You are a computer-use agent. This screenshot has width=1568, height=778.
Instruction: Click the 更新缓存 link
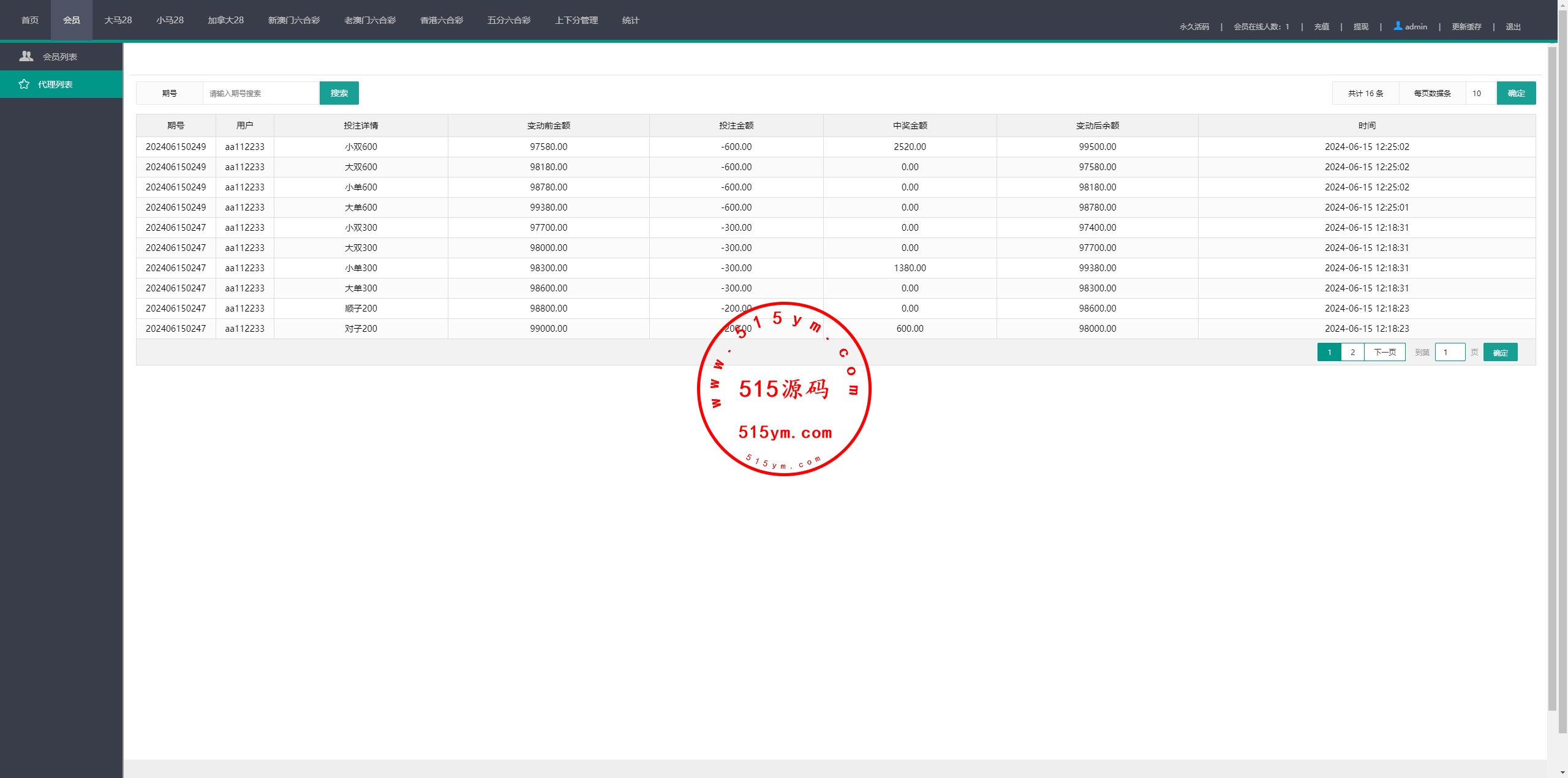pos(1466,27)
